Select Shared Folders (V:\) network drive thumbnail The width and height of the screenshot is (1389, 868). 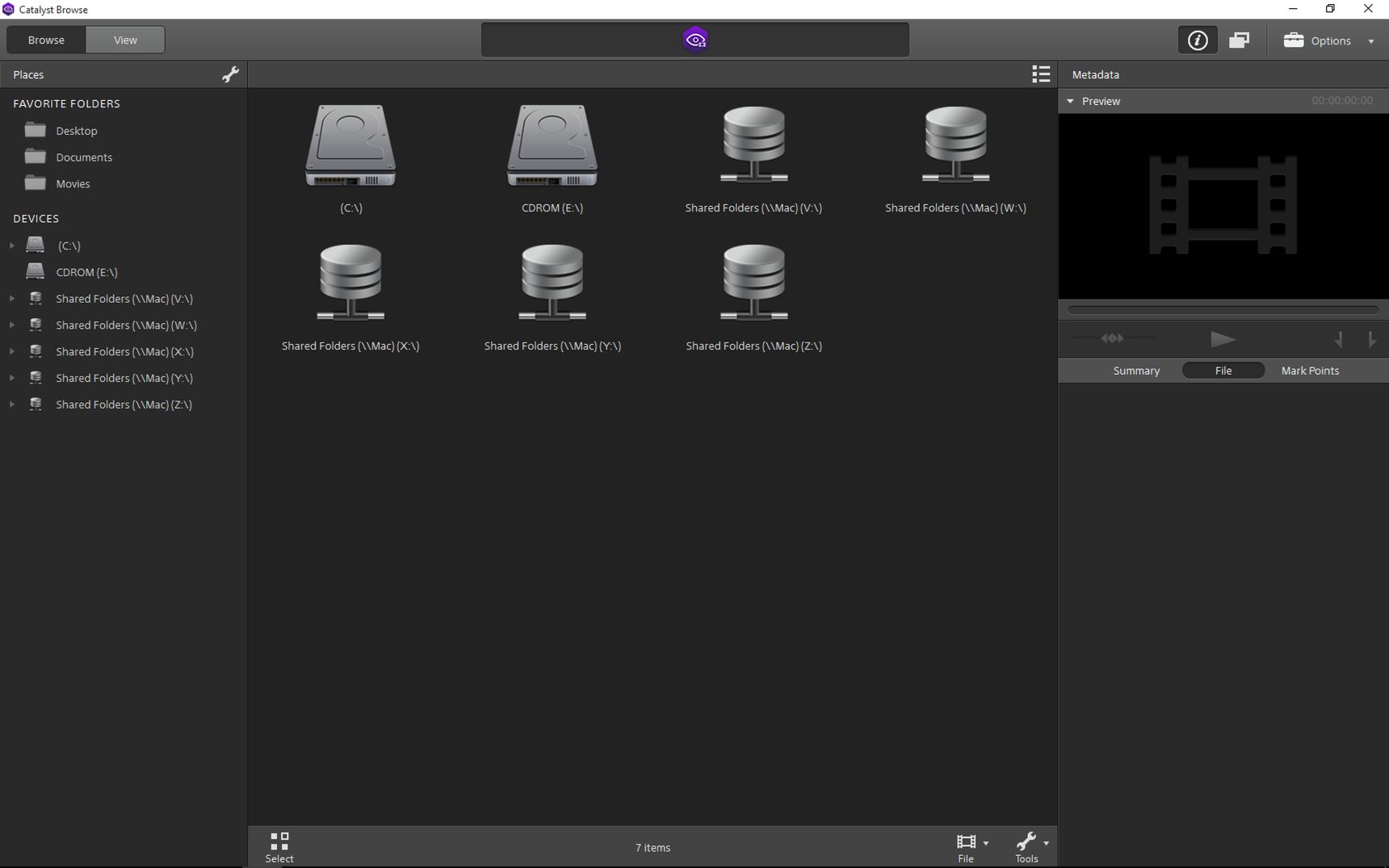753,145
